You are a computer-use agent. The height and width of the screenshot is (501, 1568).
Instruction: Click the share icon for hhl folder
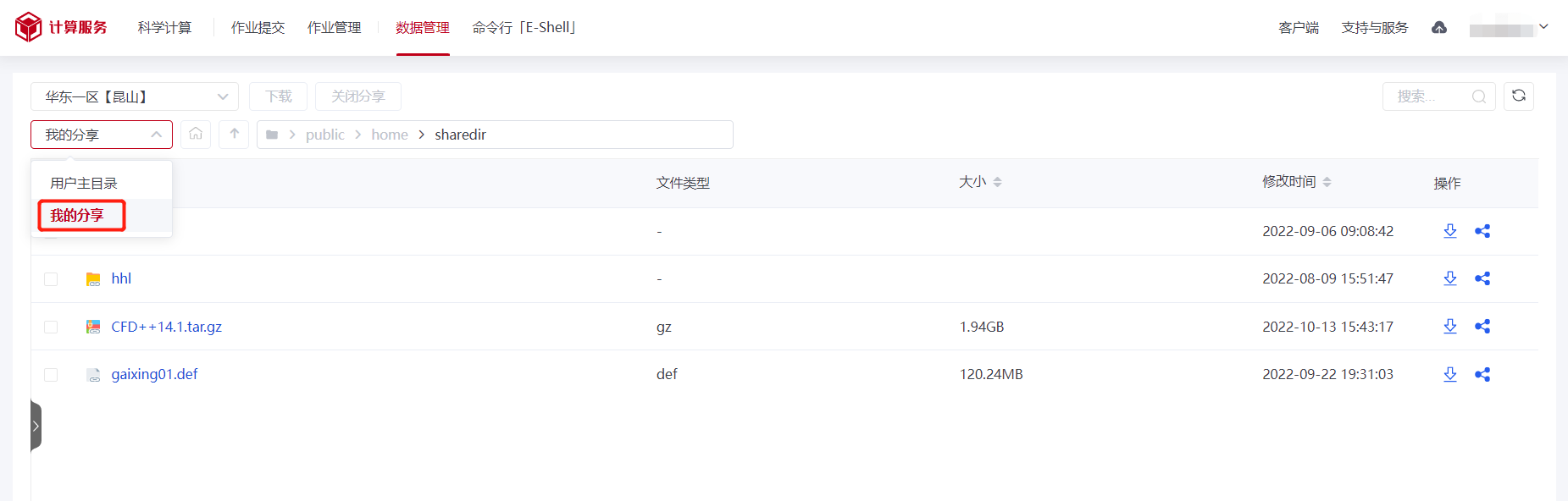(1482, 278)
